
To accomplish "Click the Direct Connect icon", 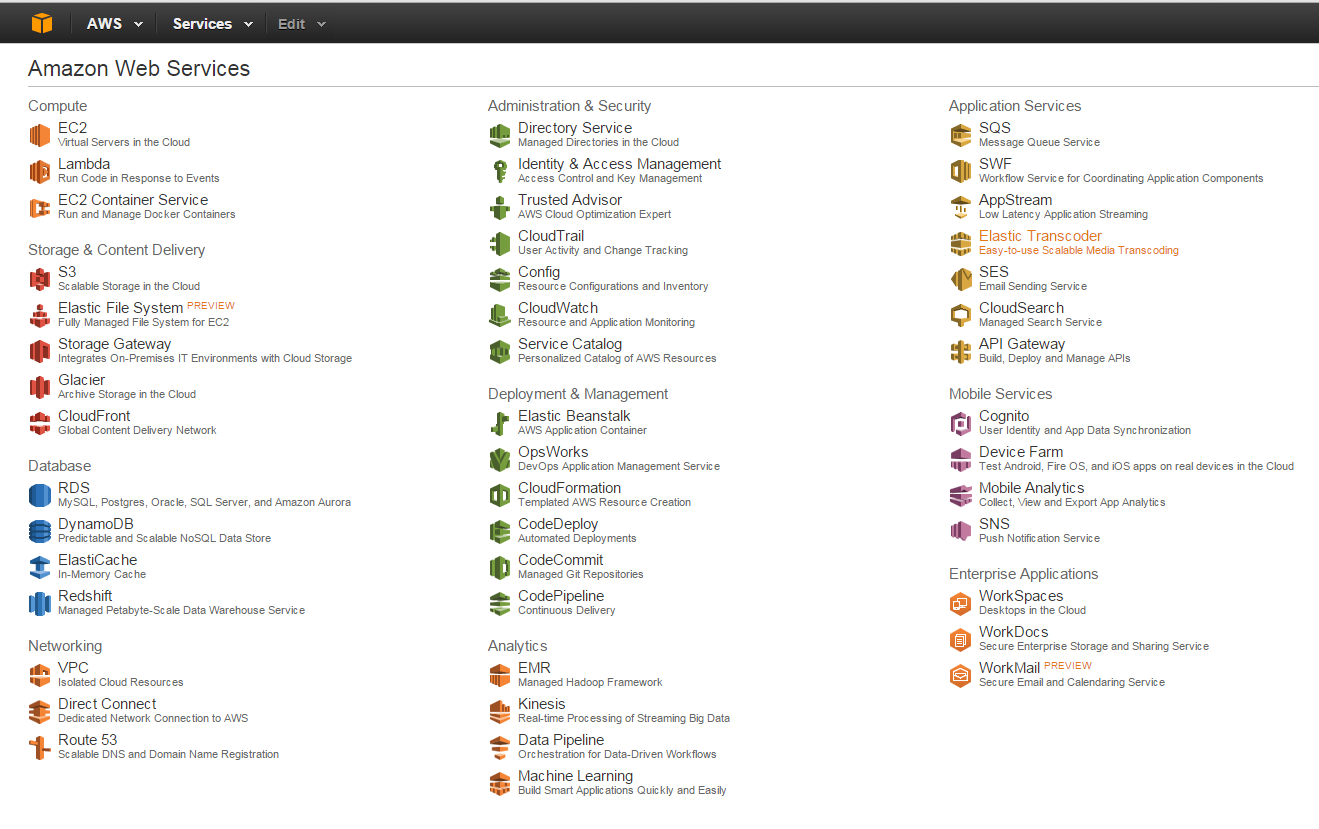I will point(39,711).
